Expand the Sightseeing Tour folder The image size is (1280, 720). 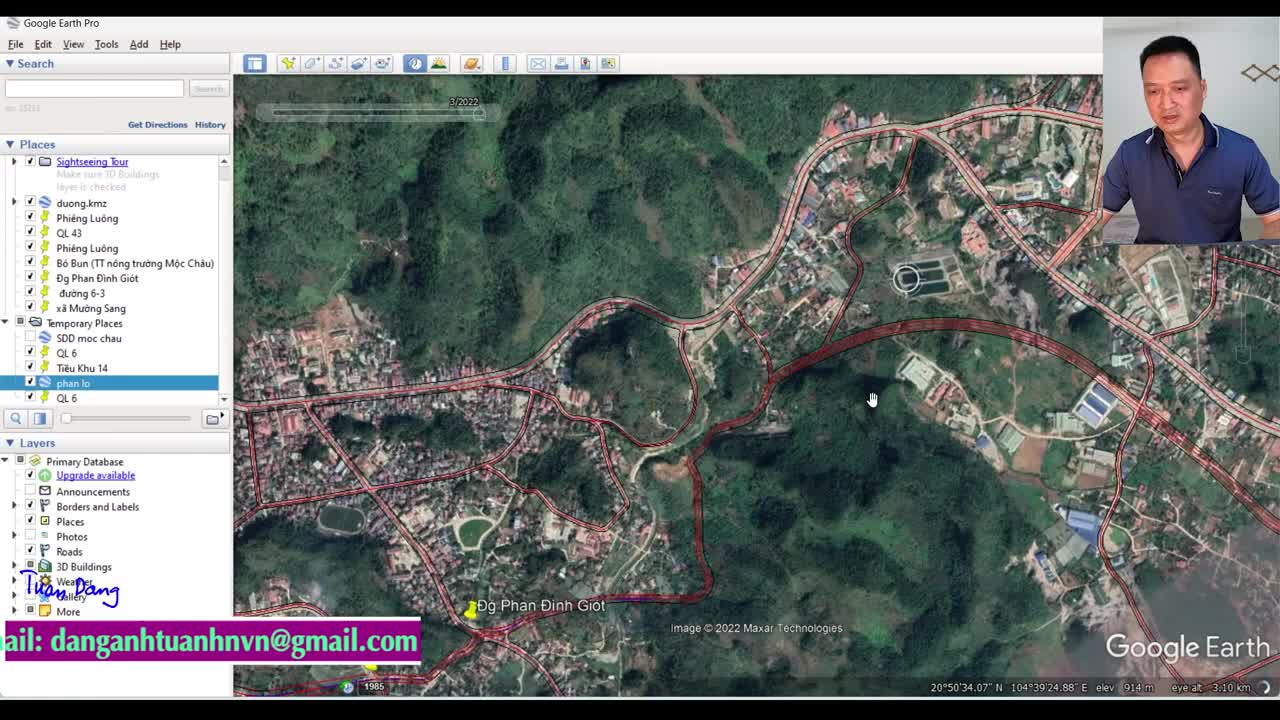point(14,162)
